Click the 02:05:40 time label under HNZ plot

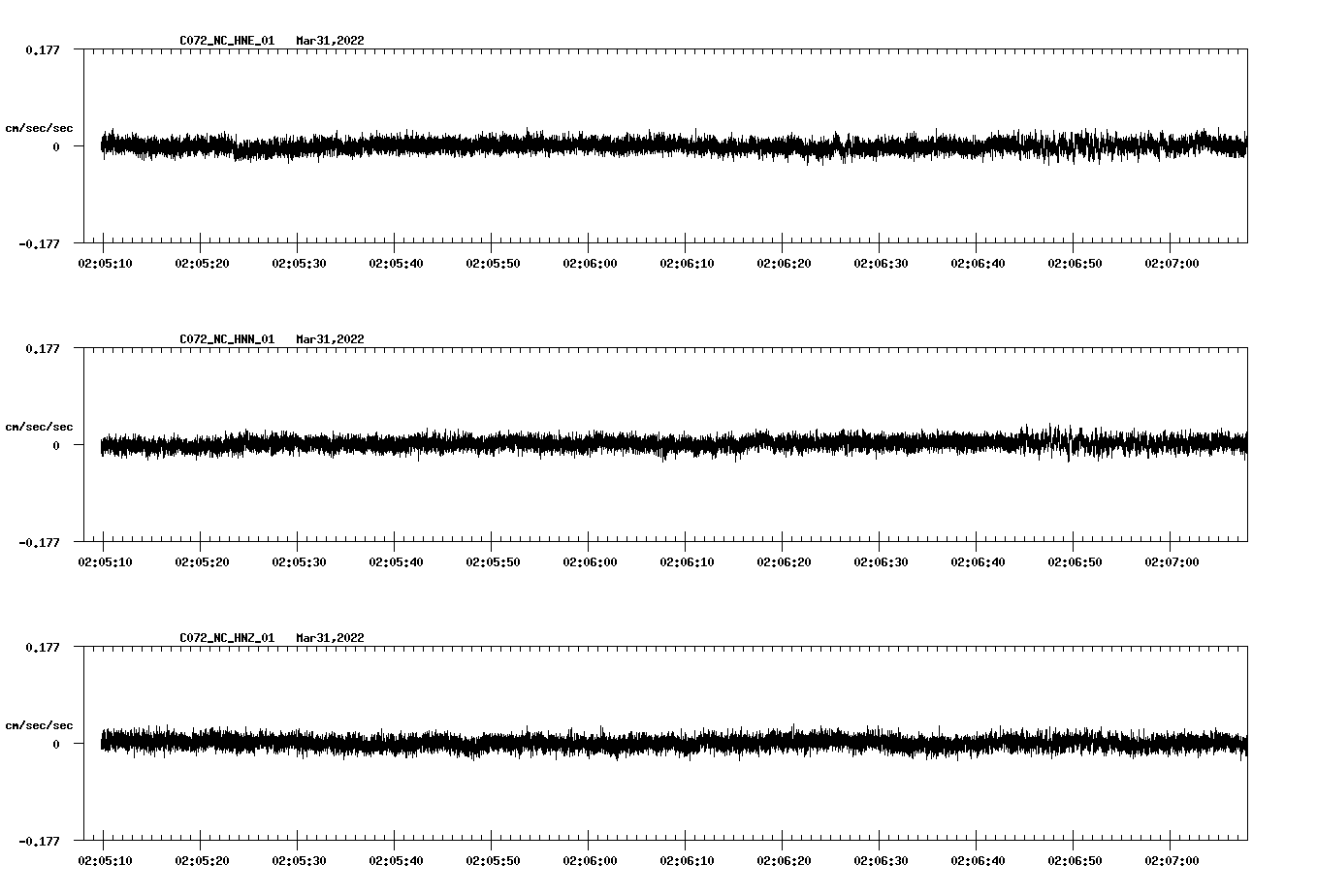click(397, 860)
